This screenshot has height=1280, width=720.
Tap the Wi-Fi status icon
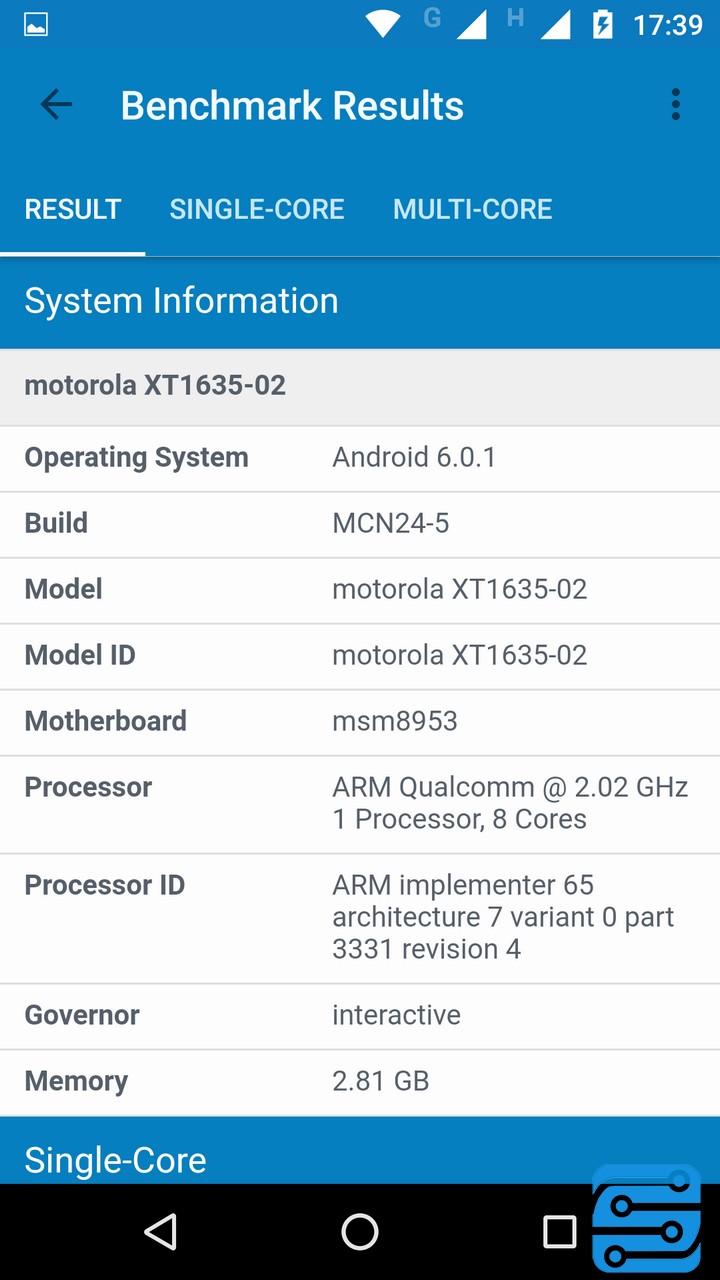pos(382,24)
